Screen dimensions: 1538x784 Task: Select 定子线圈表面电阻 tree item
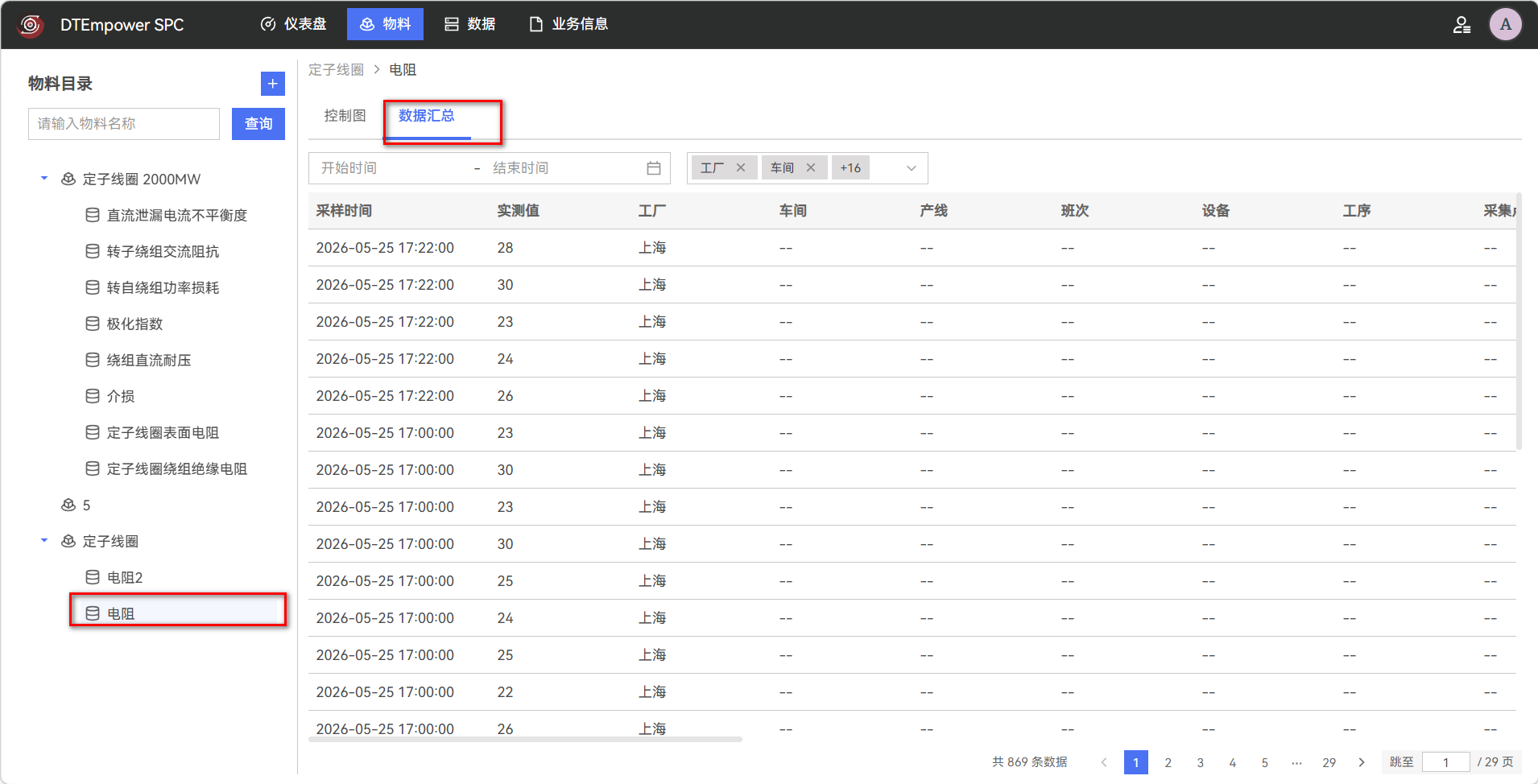pyautogui.click(x=163, y=432)
